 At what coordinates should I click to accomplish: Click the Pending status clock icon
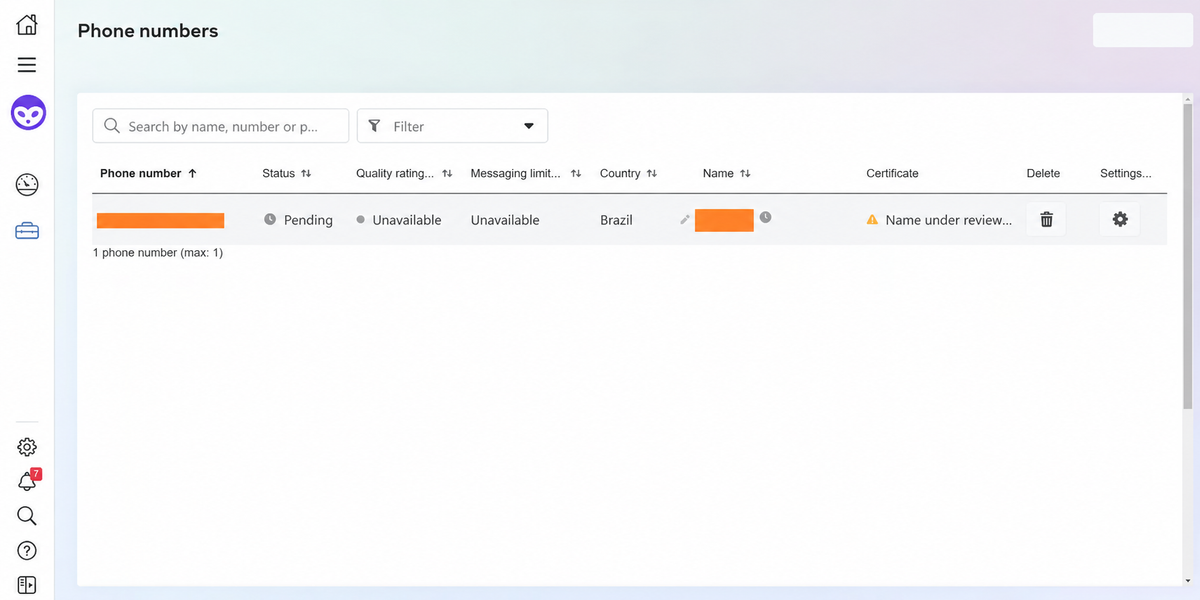tap(270, 219)
